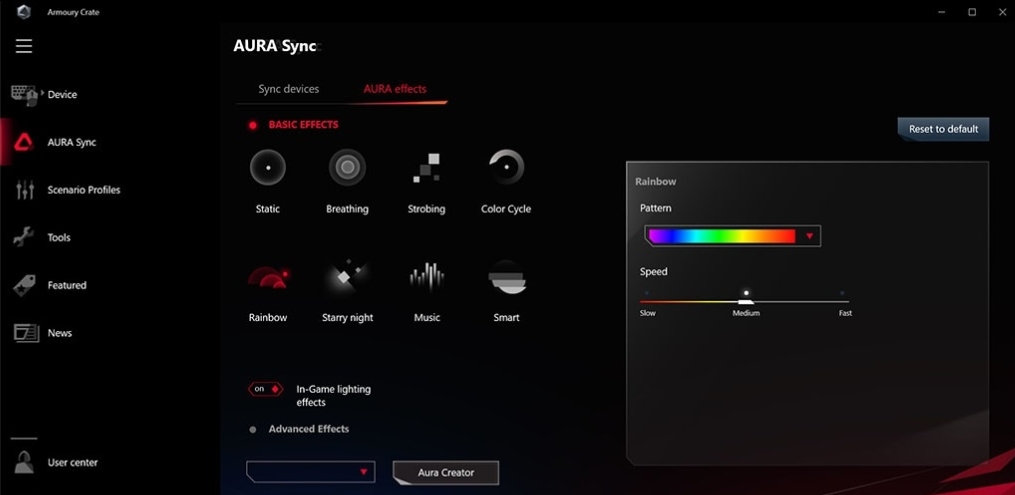1015x495 pixels.
Task: Select the Strobing lighting effect
Action: coord(427,168)
